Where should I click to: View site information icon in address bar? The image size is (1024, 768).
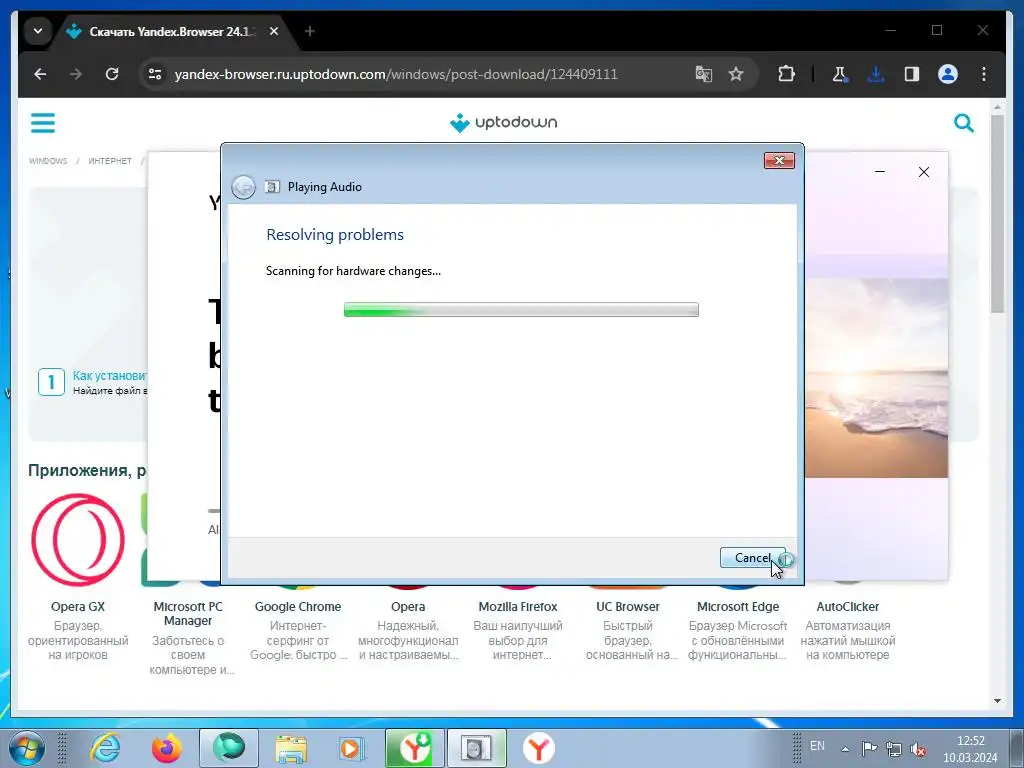tap(155, 74)
